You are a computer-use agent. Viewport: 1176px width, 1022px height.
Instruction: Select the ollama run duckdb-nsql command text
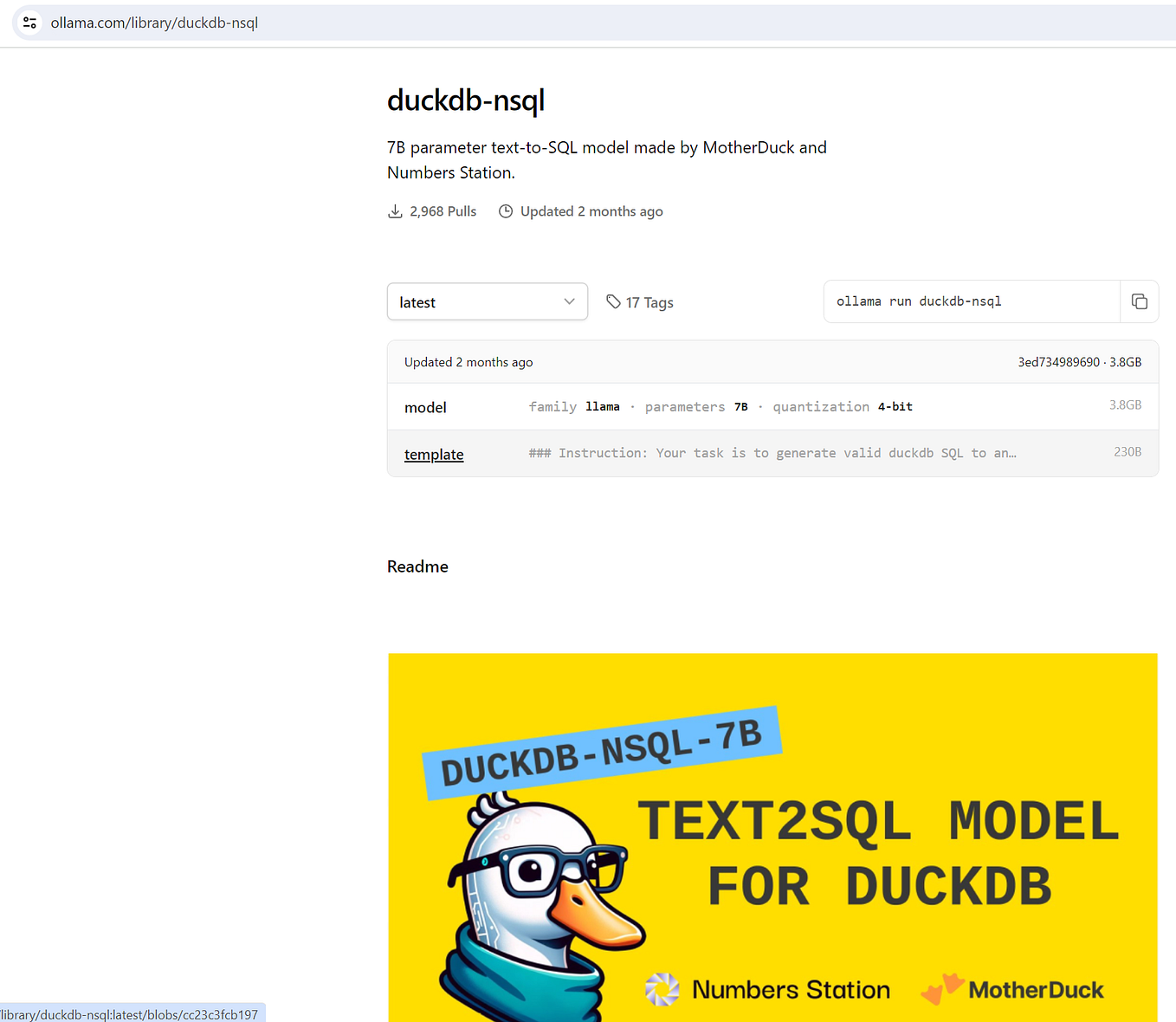coord(919,301)
